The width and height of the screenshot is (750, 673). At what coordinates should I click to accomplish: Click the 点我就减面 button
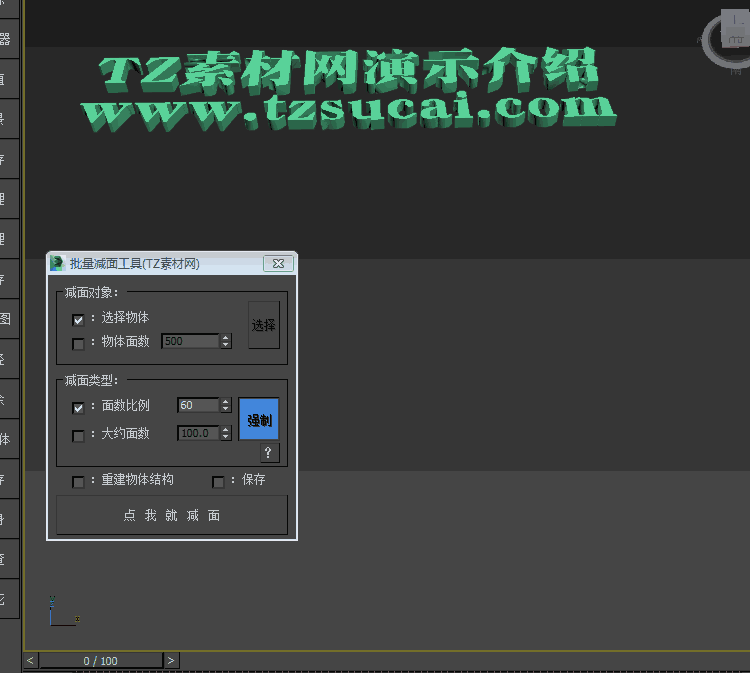[x=172, y=515]
